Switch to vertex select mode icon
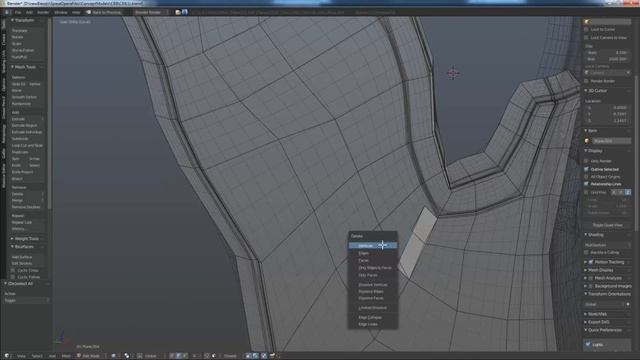The image size is (640, 360). coord(172,356)
